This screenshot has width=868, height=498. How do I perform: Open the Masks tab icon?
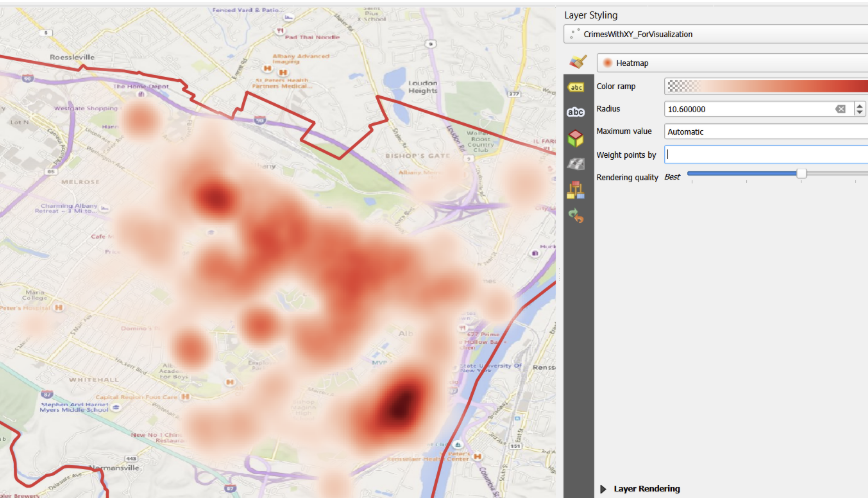coord(576,112)
